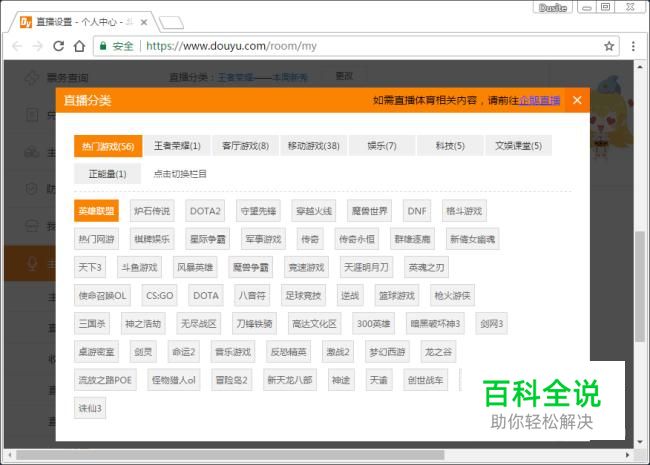
Task: Select the CS:GO category
Action: [160, 295]
